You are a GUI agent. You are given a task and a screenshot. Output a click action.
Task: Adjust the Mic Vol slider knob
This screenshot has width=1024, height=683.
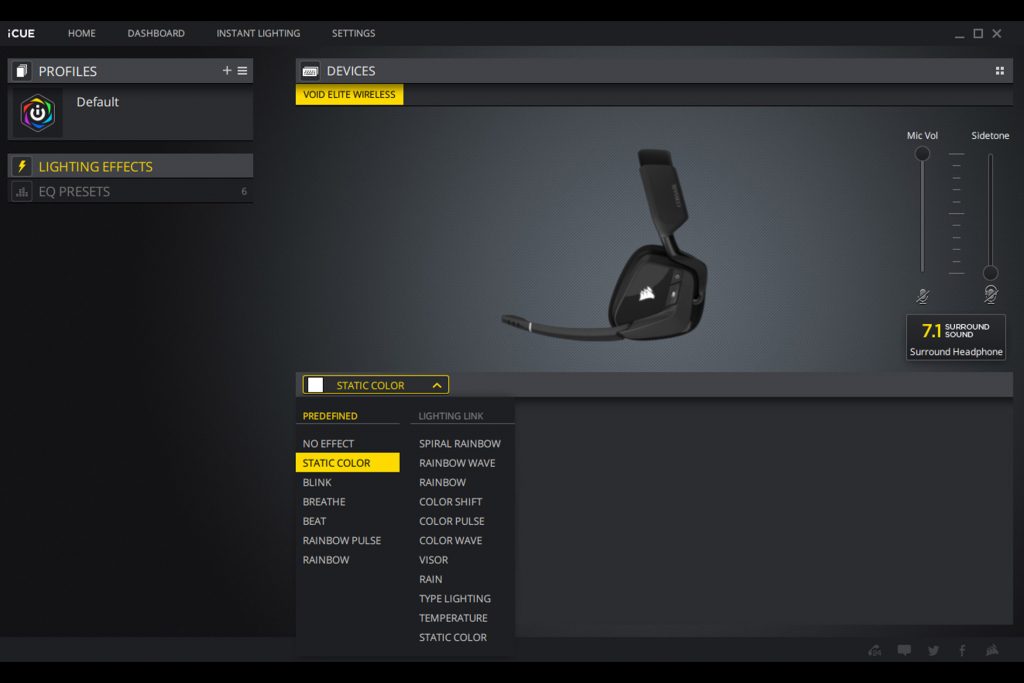(922, 154)
